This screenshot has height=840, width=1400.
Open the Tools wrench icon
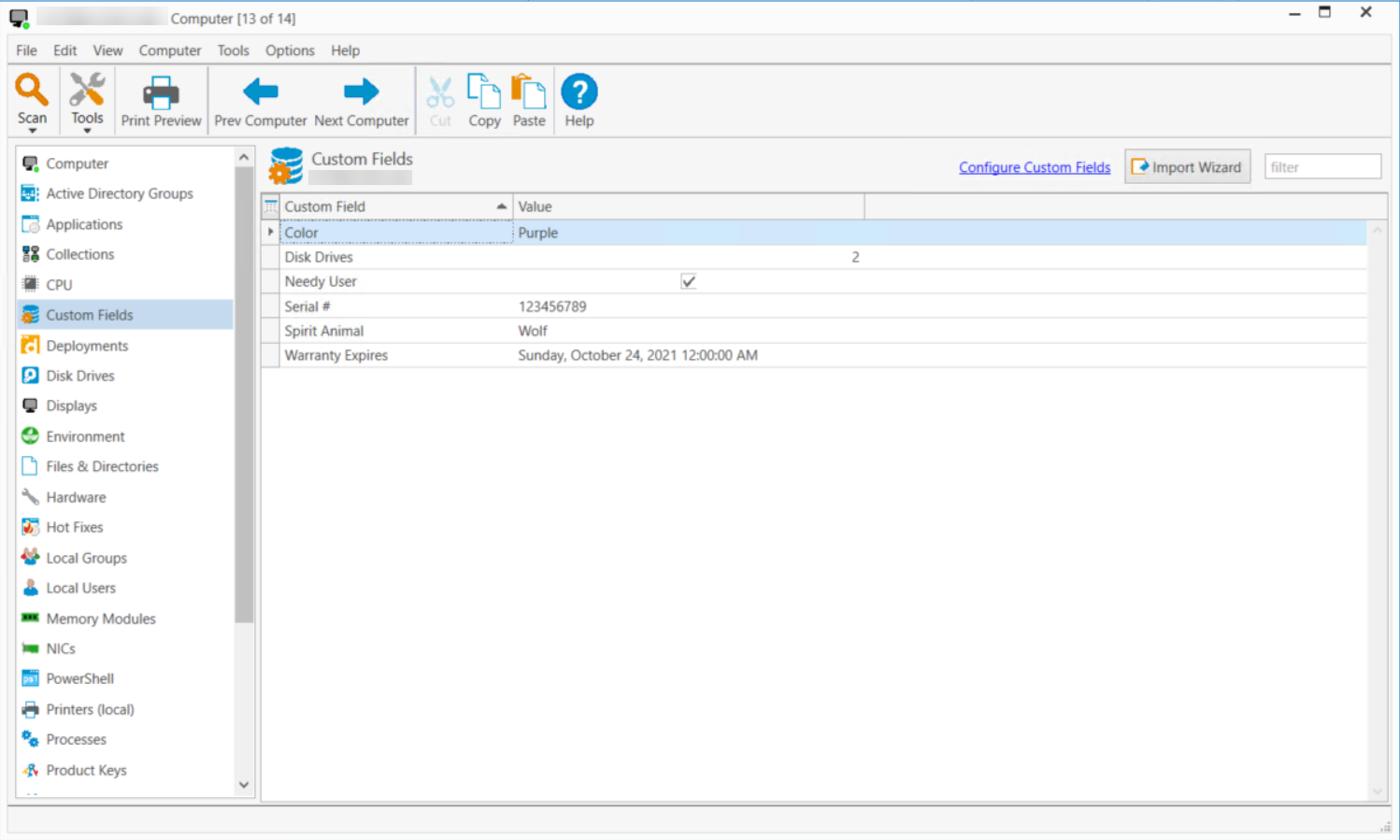tap(87, 90)
